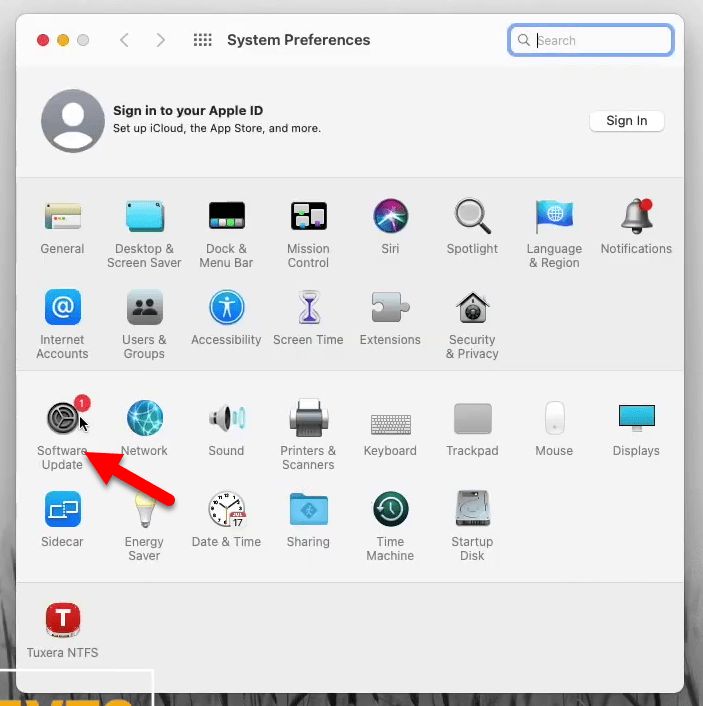Go back with the left chevron

[125, 40]
